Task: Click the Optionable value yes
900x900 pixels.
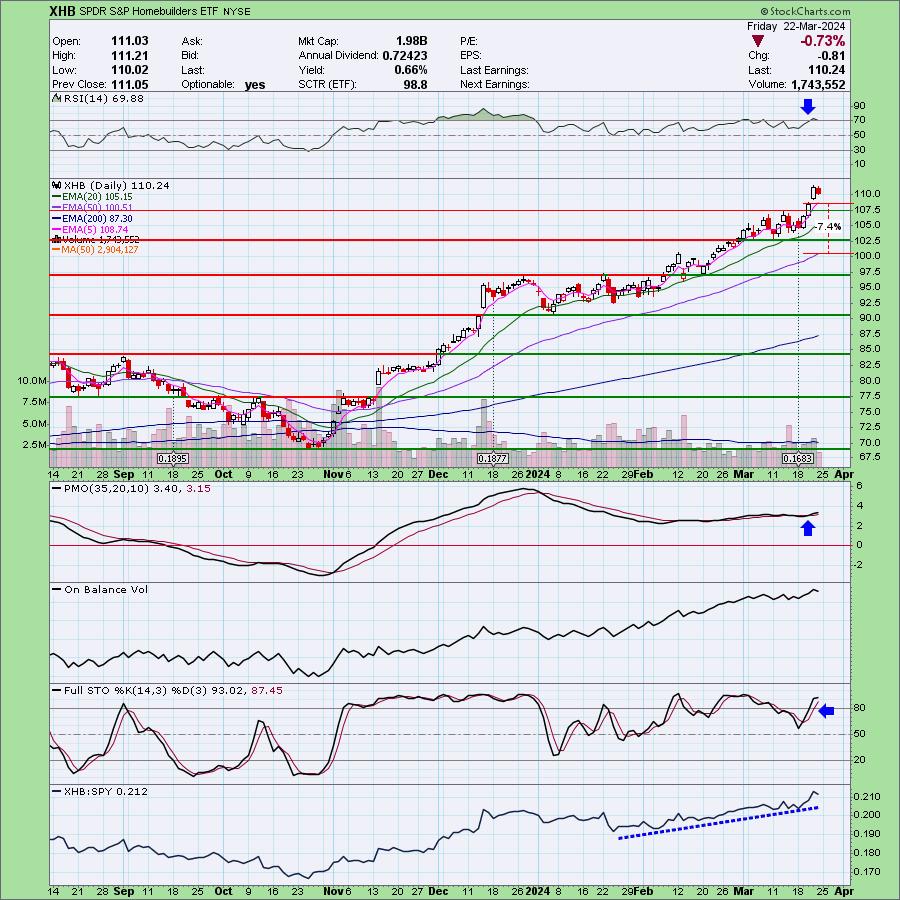Action: tap(255, 85)
